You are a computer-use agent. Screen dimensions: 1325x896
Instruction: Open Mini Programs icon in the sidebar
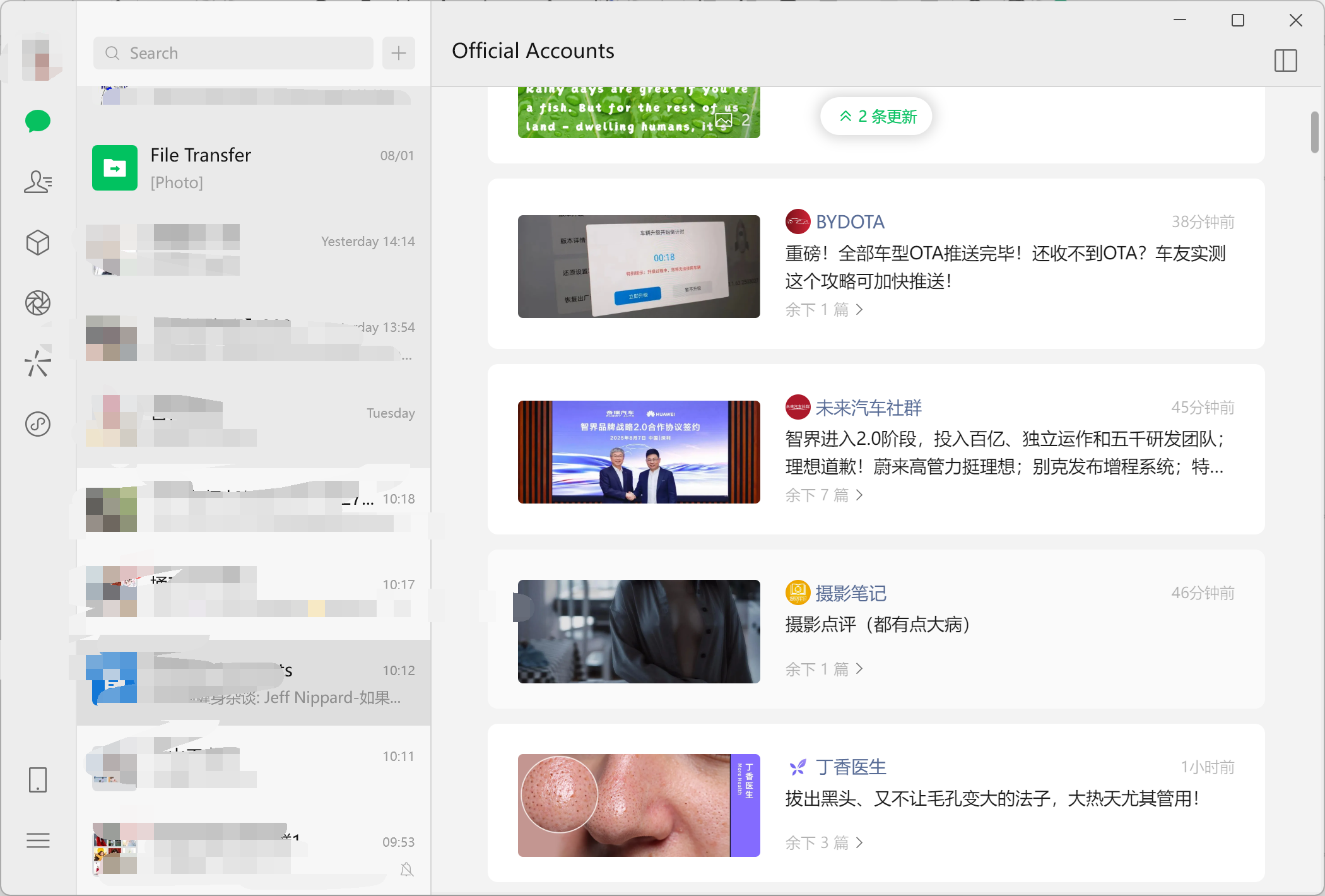(x=38, y=424)
